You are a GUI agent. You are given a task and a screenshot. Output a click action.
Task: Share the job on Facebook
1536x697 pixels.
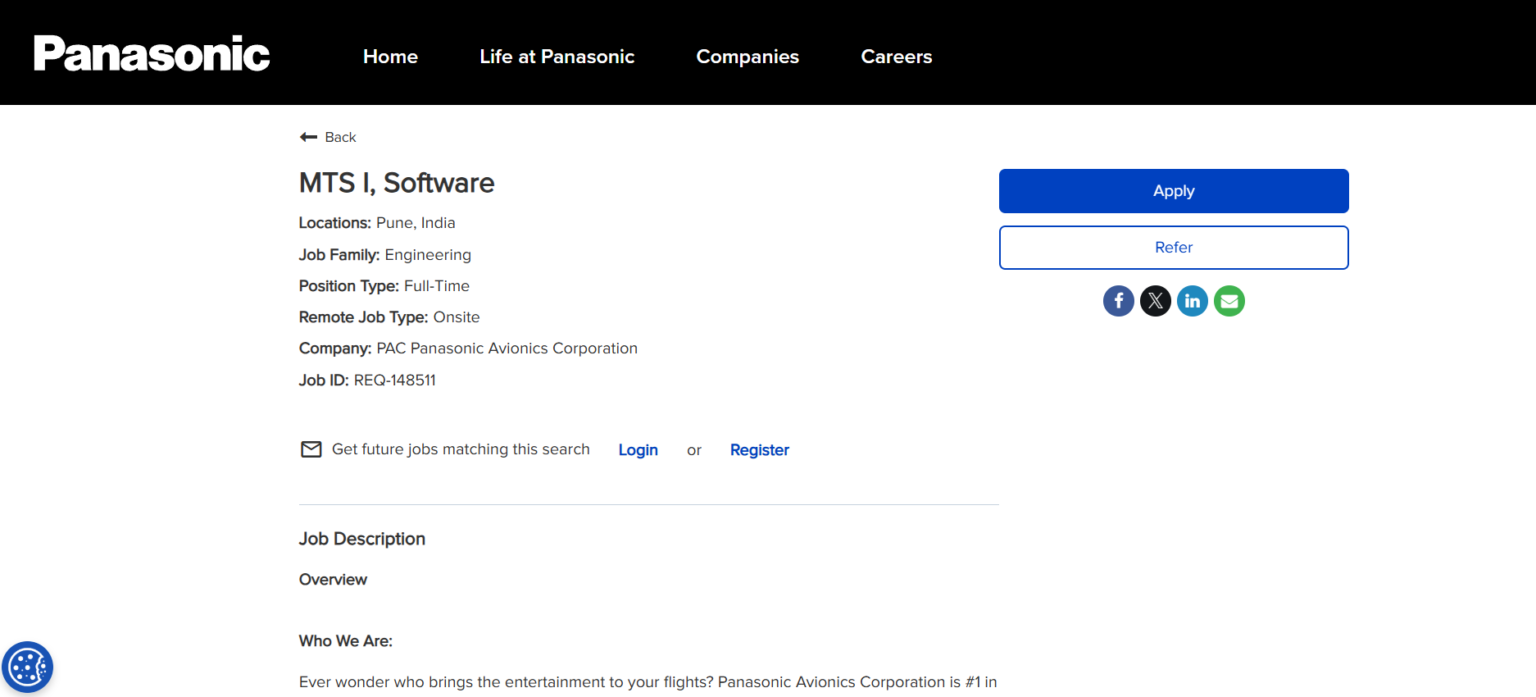coord(1118,300)
